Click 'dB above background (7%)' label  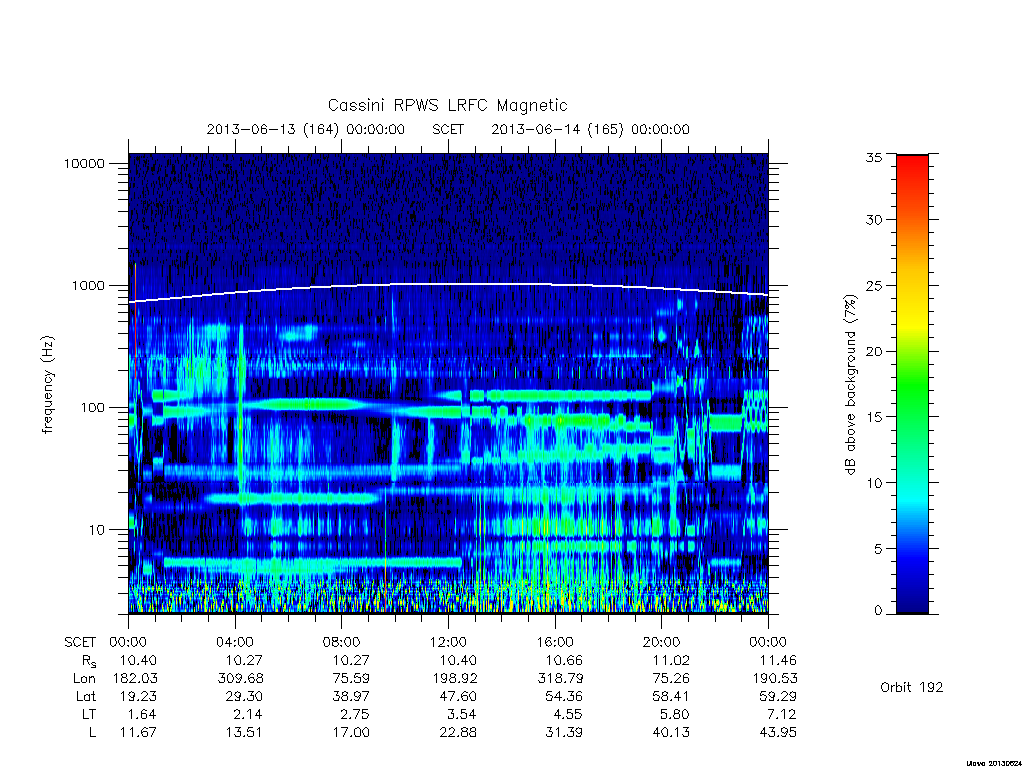point(850,385)
